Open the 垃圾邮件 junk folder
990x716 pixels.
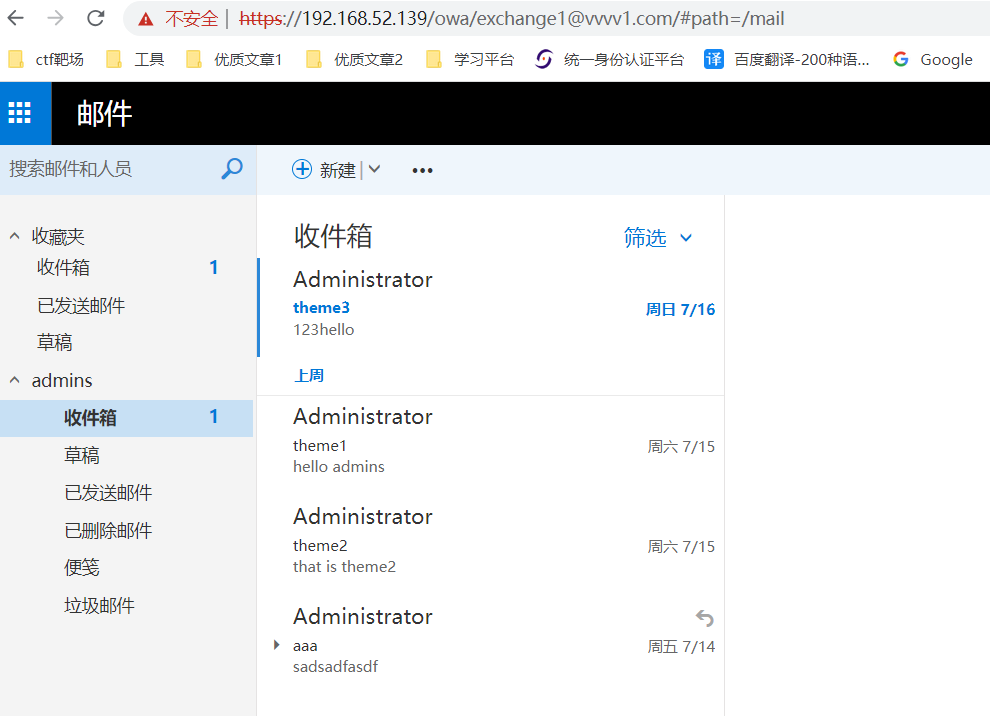point(99,606)
